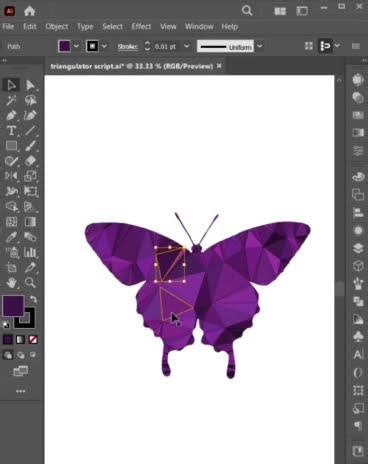Select the Blend tool
This screenshot has height=464, width=368.
pyautogui.click(x=30, y=237)
